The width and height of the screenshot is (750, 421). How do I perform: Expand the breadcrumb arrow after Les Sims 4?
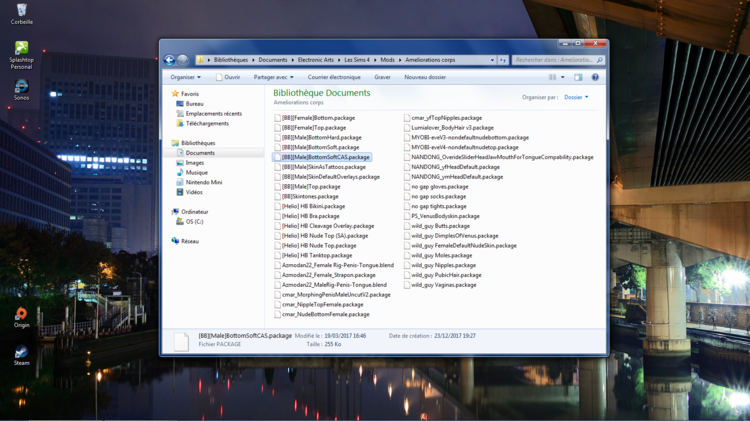375,60
